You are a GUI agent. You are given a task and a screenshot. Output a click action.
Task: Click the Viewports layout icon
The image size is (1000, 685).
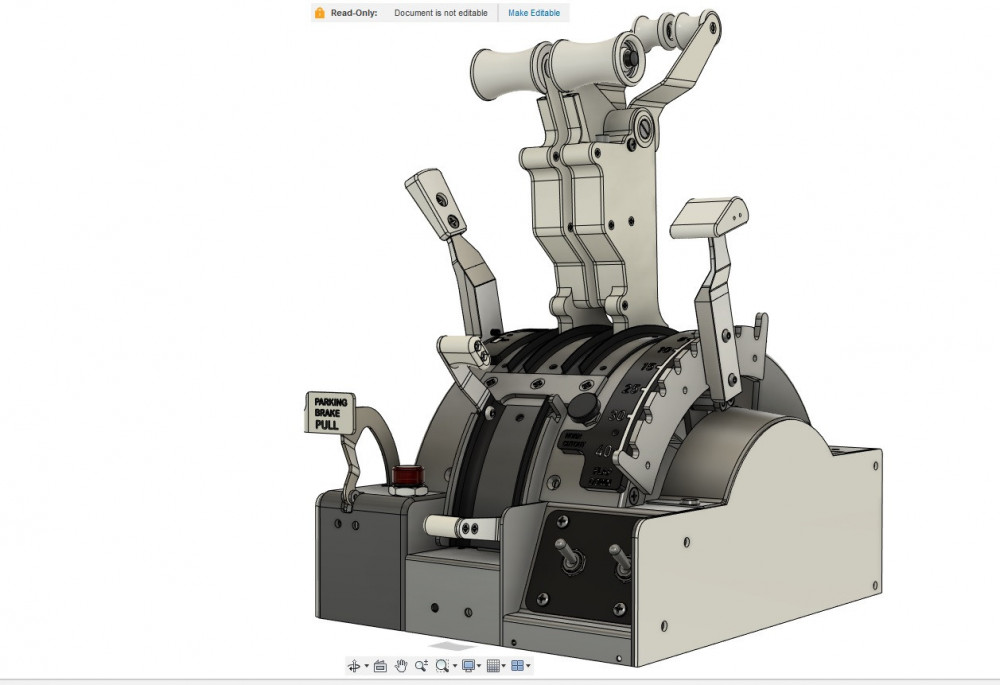[517, 666]
